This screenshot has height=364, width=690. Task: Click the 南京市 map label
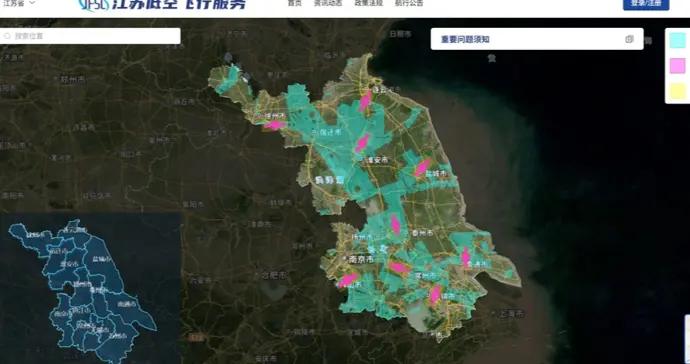coord(360,259)
